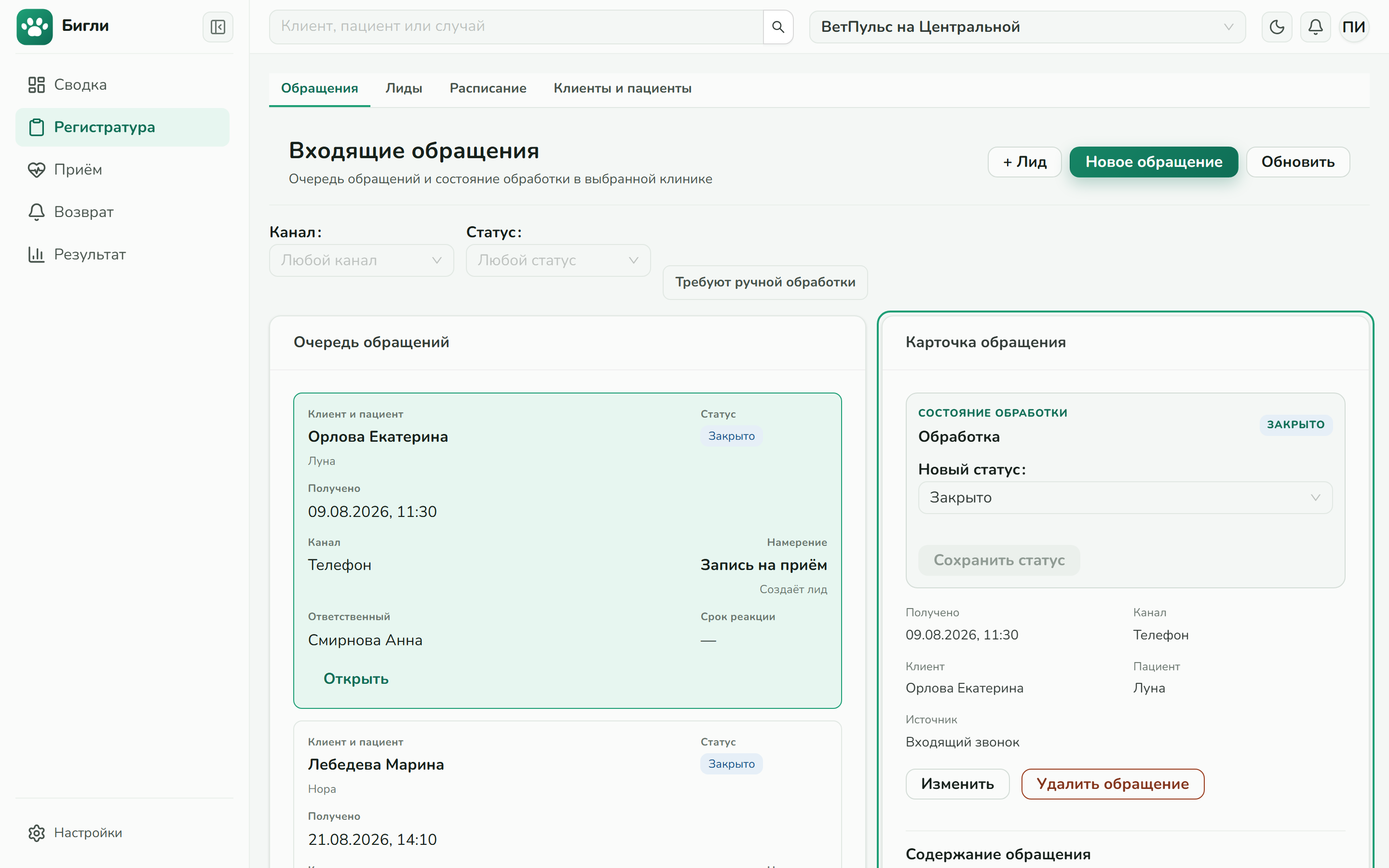
Task: Expand the Статус filter dropdown
Action: coord(558,260)
